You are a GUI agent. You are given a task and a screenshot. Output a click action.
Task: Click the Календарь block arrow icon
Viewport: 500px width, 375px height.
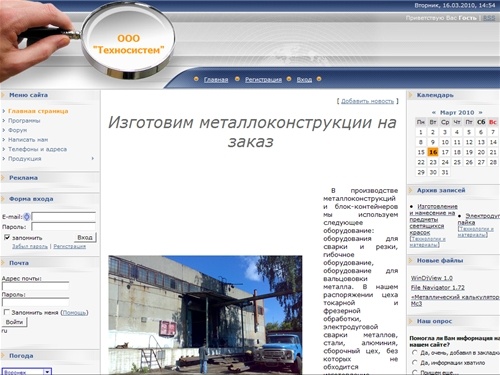click(x=411, y=95)
